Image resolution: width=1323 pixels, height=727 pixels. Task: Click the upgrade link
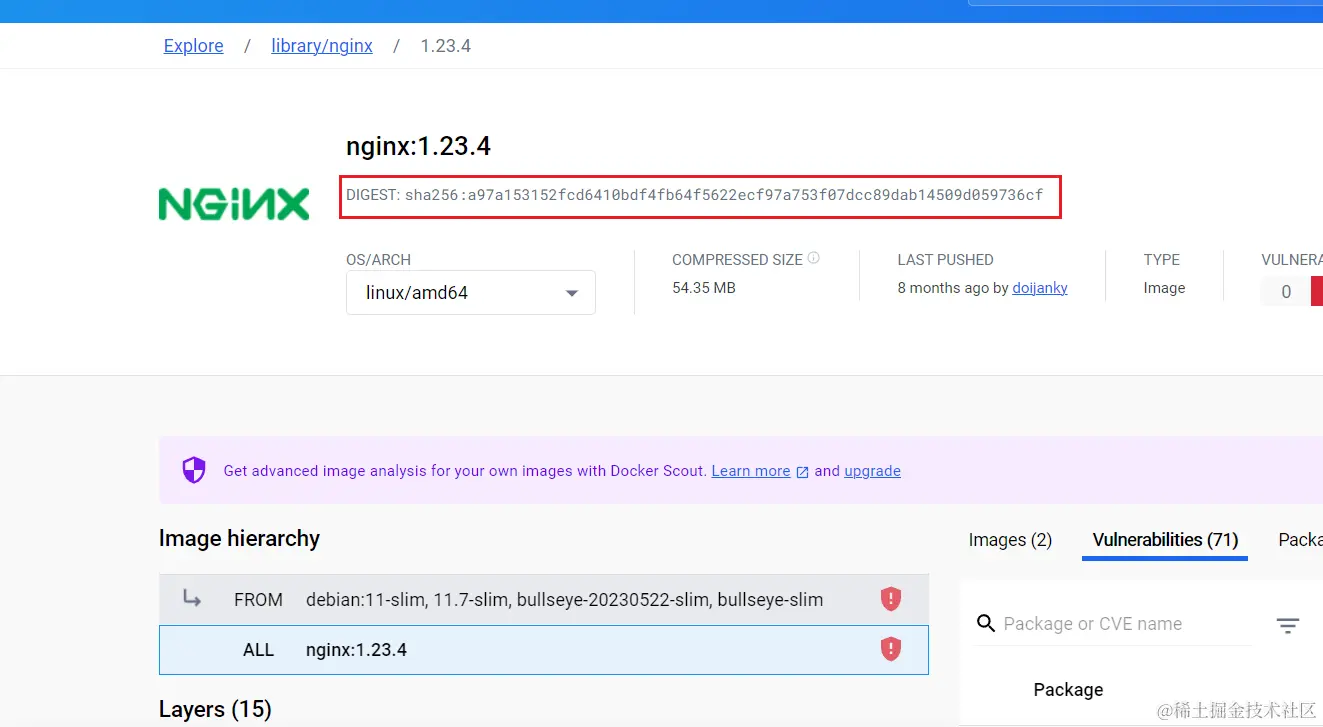pos(872,471)
